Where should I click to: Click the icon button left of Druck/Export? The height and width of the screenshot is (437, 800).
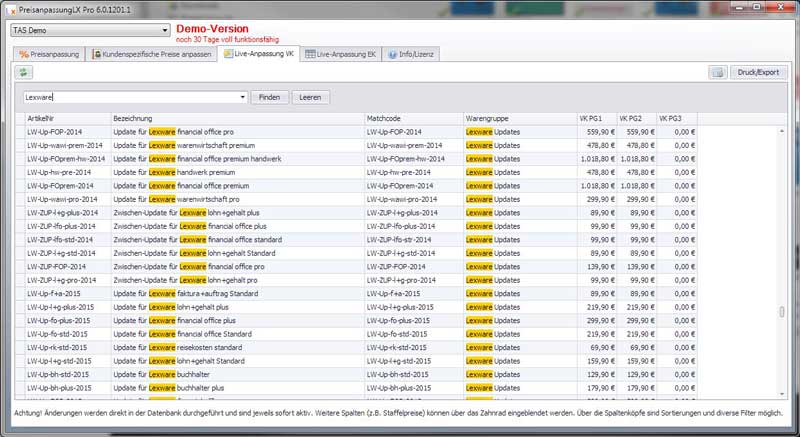click(x=718, y=72)
